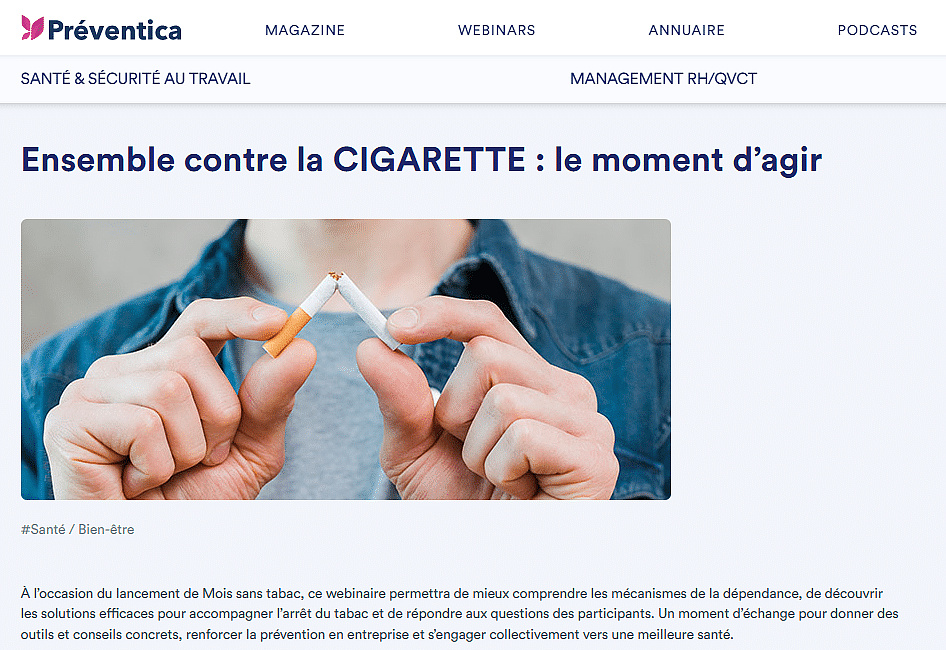Click the word CIGARETTE in the headline

(429, 160)
